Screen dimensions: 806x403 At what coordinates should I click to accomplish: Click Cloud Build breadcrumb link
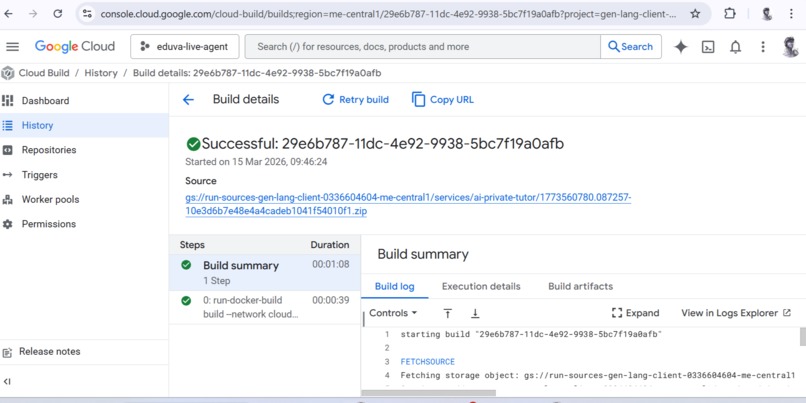(44, 73)
